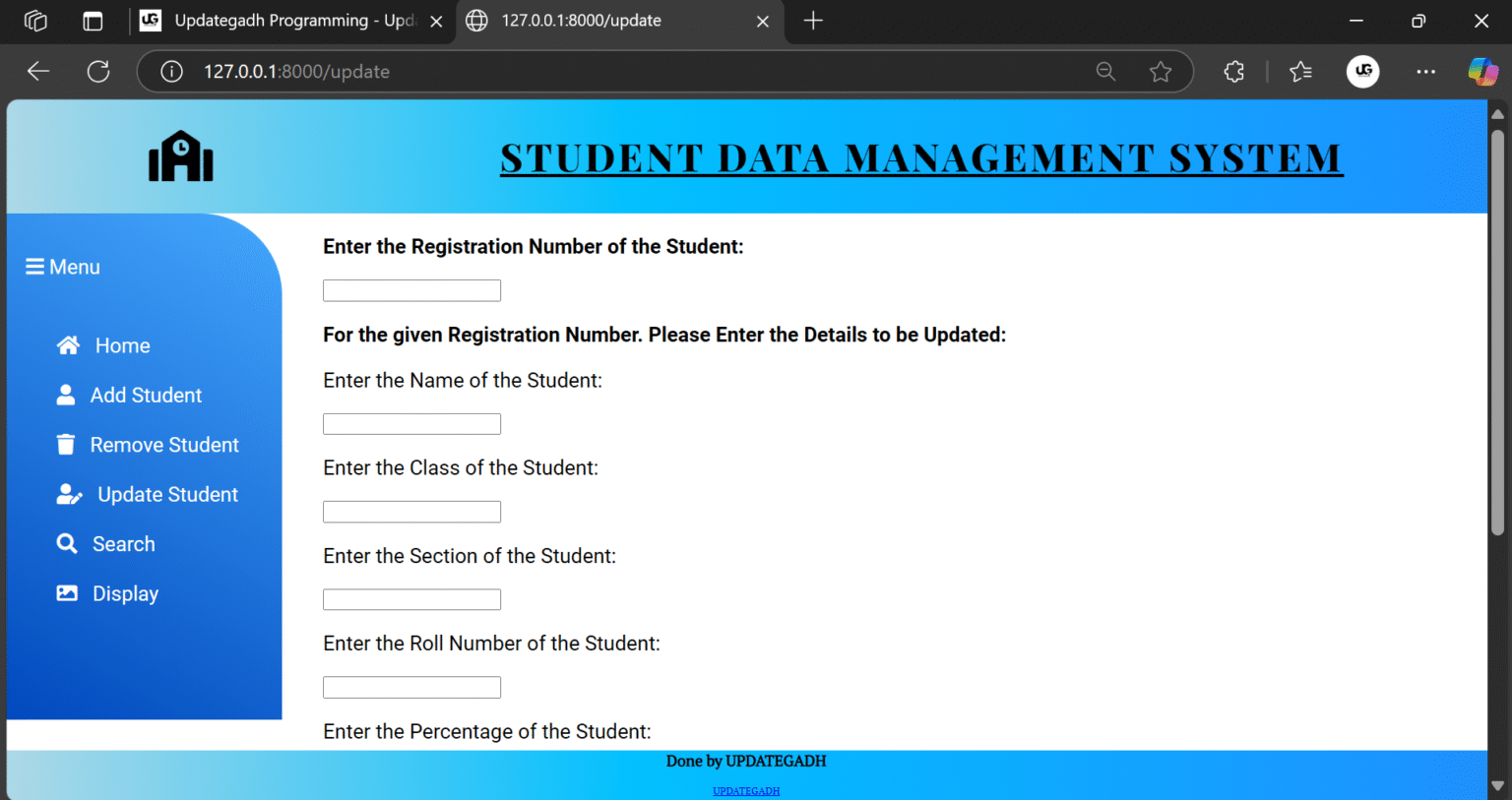The height and width of the screenshot is (800, 1512).
Task: Select the Home icon in the sidebar
Action: click(66, 344)
